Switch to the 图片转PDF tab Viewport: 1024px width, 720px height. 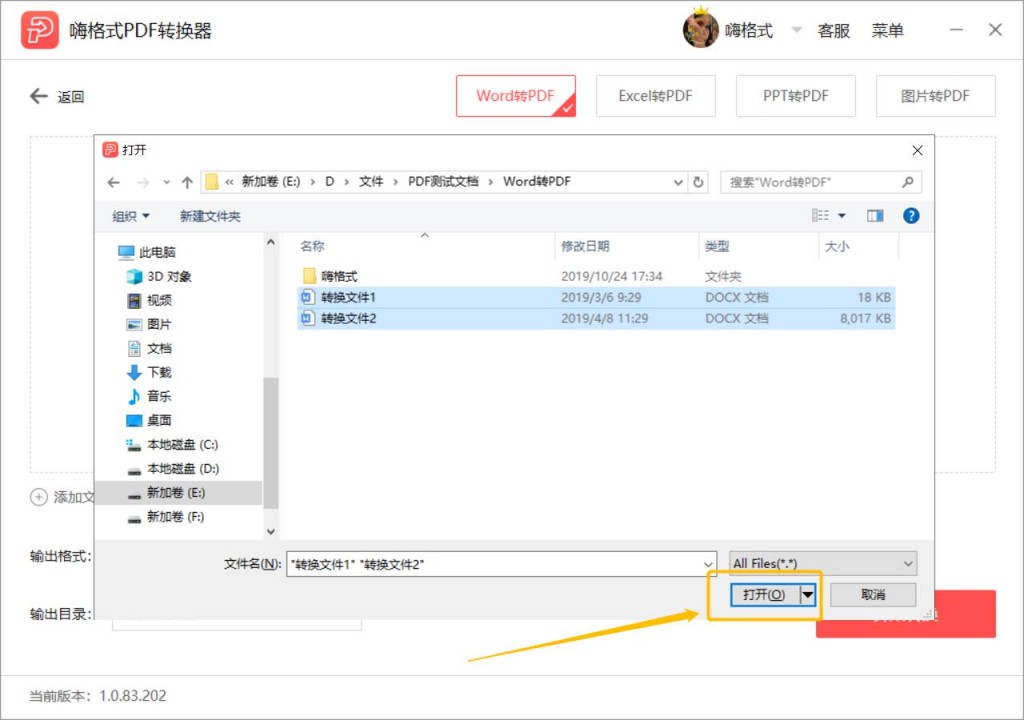coord(936,95)
